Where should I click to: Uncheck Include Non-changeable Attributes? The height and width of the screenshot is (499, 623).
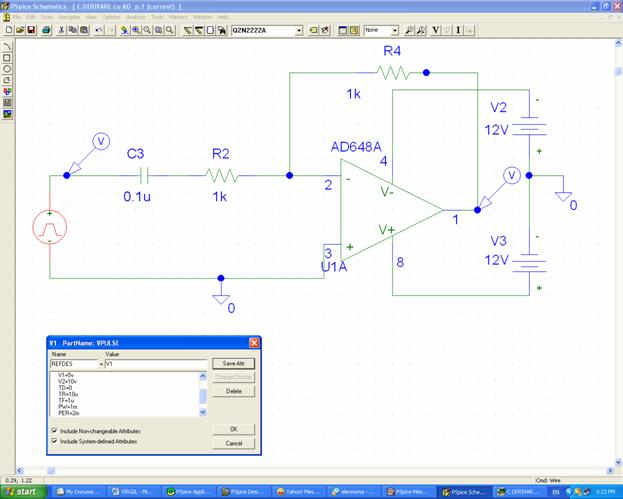(x=54, y=430)
